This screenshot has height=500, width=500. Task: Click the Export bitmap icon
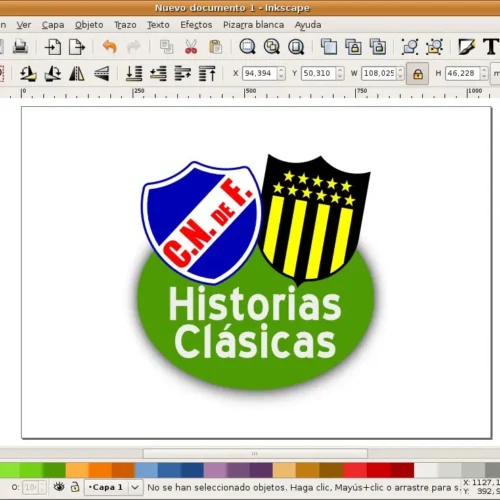pyautogui.click(x=77, y=47)
